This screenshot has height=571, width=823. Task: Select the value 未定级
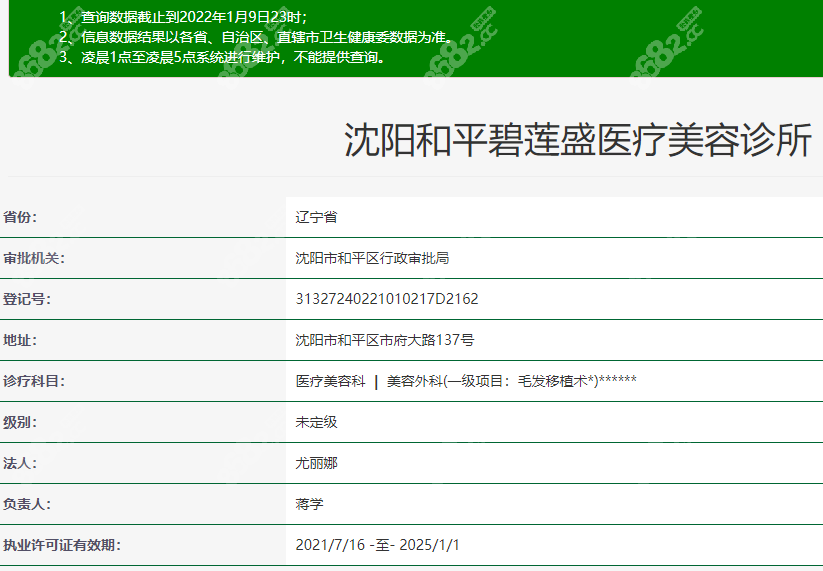coord(316,421)
